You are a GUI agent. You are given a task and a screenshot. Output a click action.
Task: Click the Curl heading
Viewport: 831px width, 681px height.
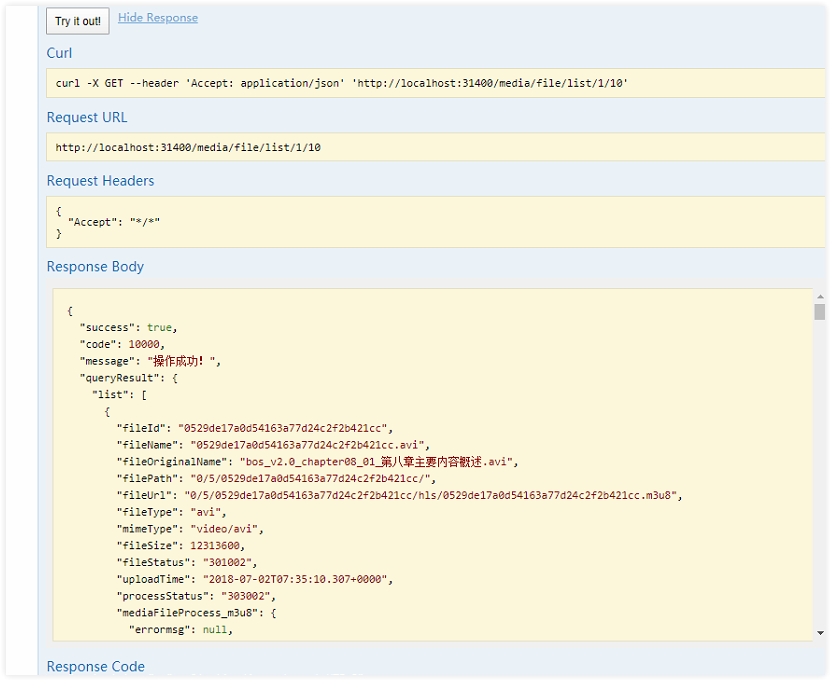(59, 53)
